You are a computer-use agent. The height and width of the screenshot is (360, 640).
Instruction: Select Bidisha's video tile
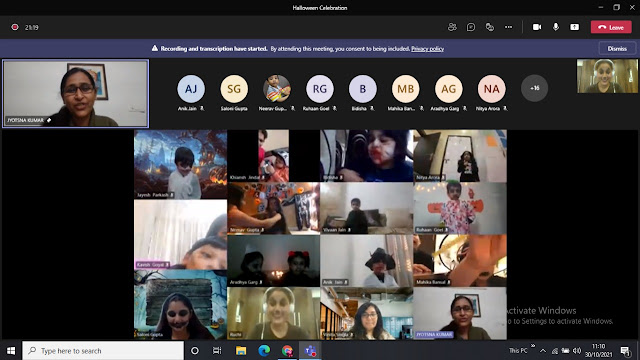click(x=367, y=156)
